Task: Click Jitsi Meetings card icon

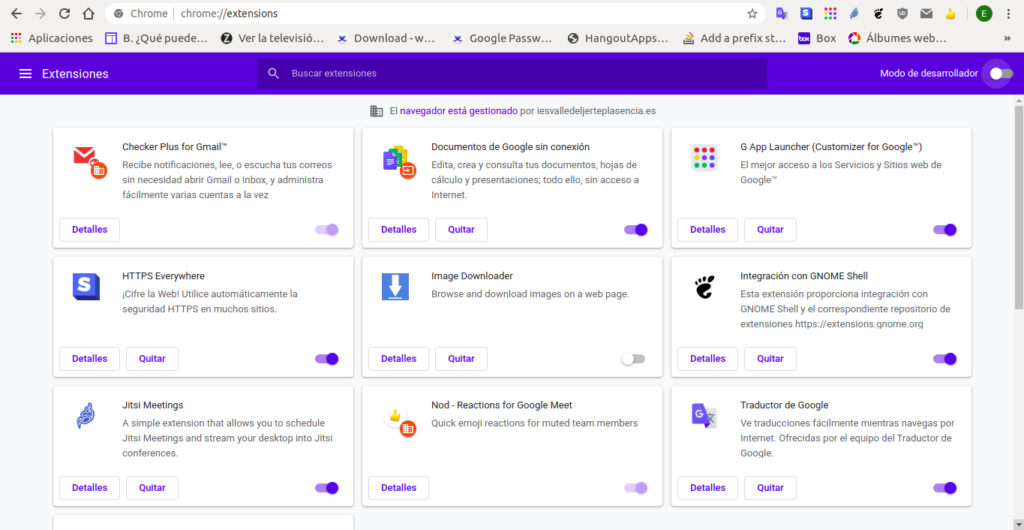Action: [x=86, y=416]
